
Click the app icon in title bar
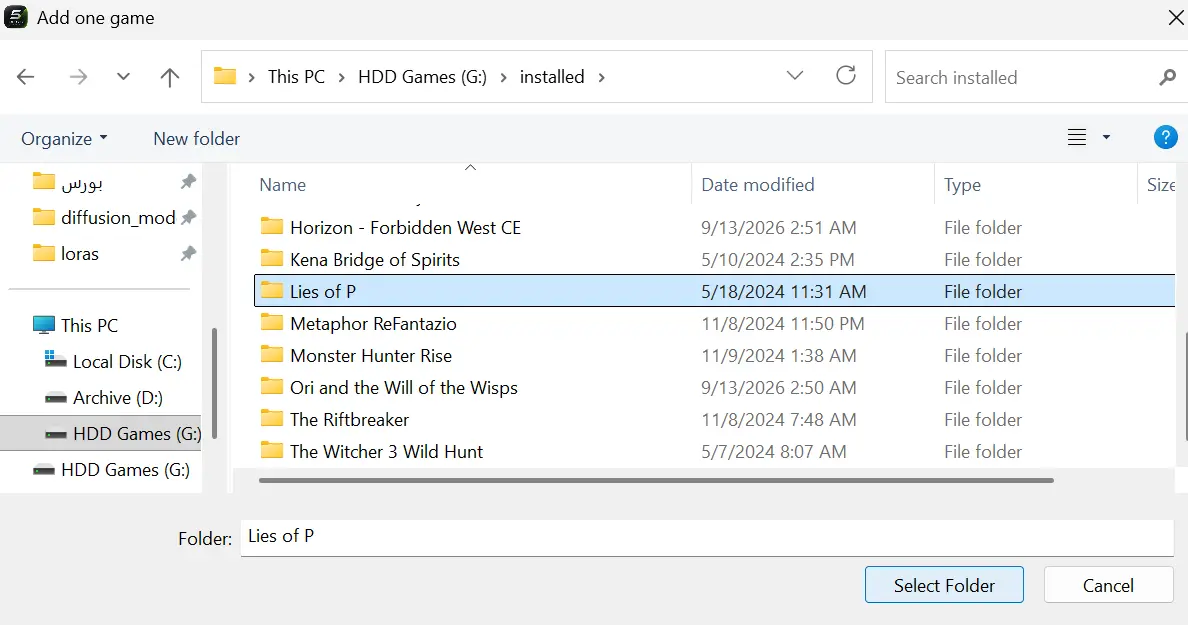coord(16,17)
